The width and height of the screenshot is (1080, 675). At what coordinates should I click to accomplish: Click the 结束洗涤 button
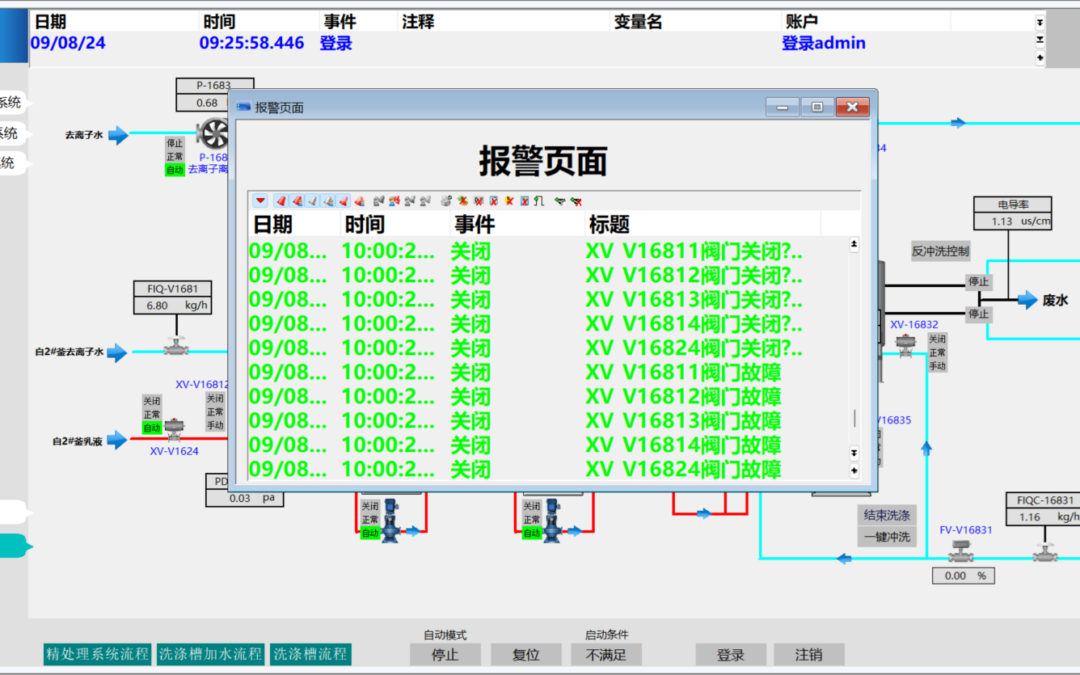pyautogui.click(x=886, y=515)
